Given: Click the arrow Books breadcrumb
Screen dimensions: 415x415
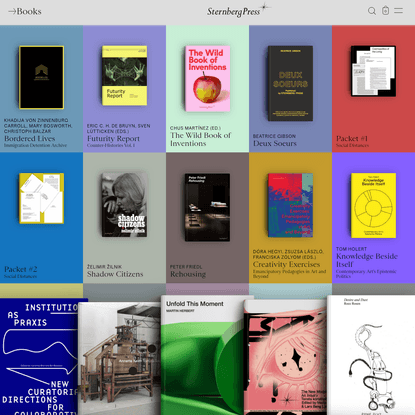Looking at the screenshot, I should pos(25,11).
